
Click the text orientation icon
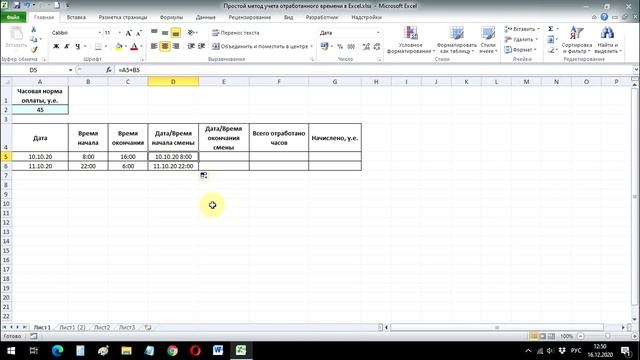191,33
